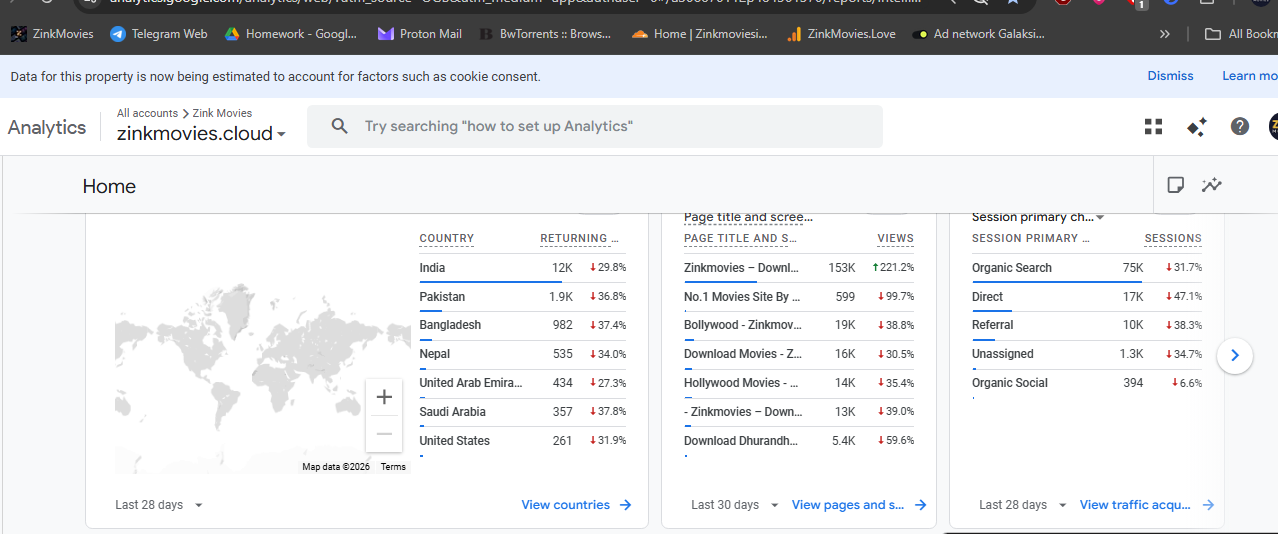Viewport: 1278px width, 534px height.
Task: Dismiss the cookie consent notice
Action: point(1170,76)
